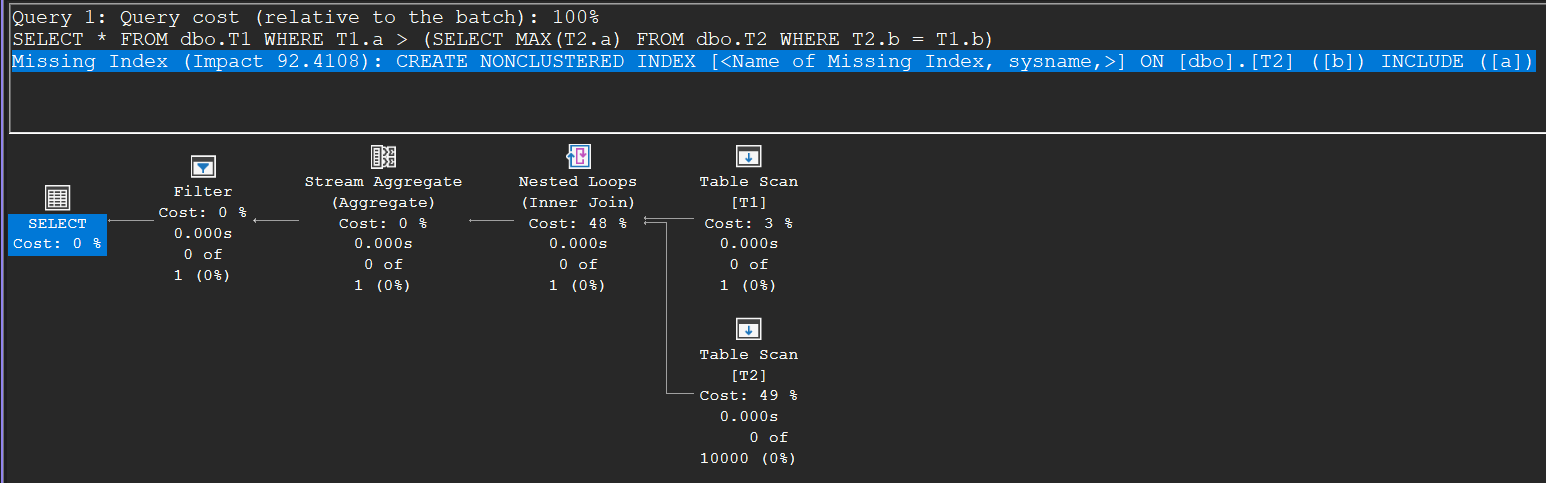The width and height of the screenshot is (1546, 483).
Task: Click the '(Inner Join)' sublabel
Action: coord(578,202)
